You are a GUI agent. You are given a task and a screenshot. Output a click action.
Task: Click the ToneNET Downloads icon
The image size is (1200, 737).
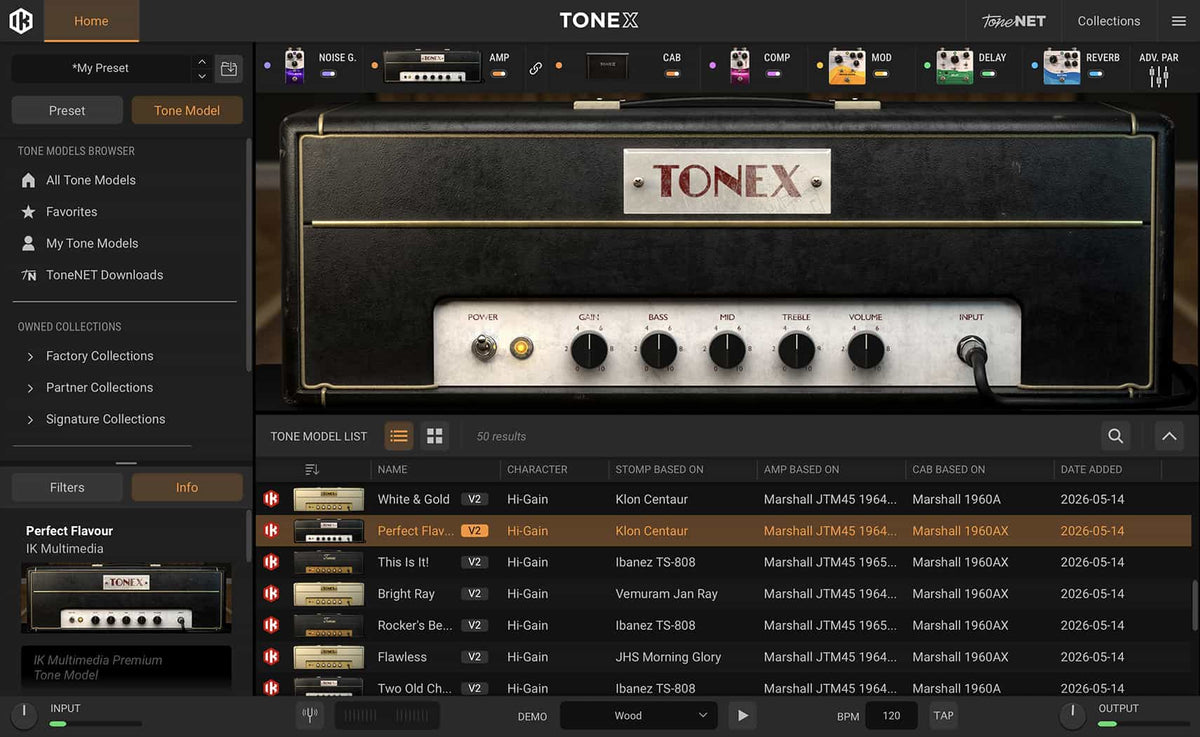pyautogui.click(x=28, y=275)
